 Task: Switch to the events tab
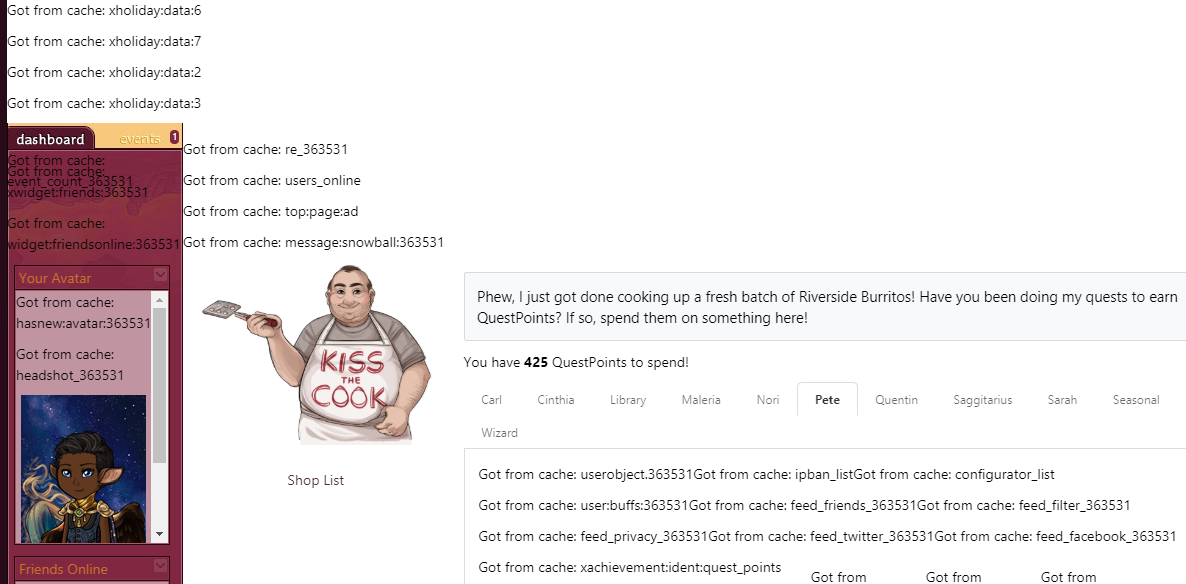[x=140, y=139]
